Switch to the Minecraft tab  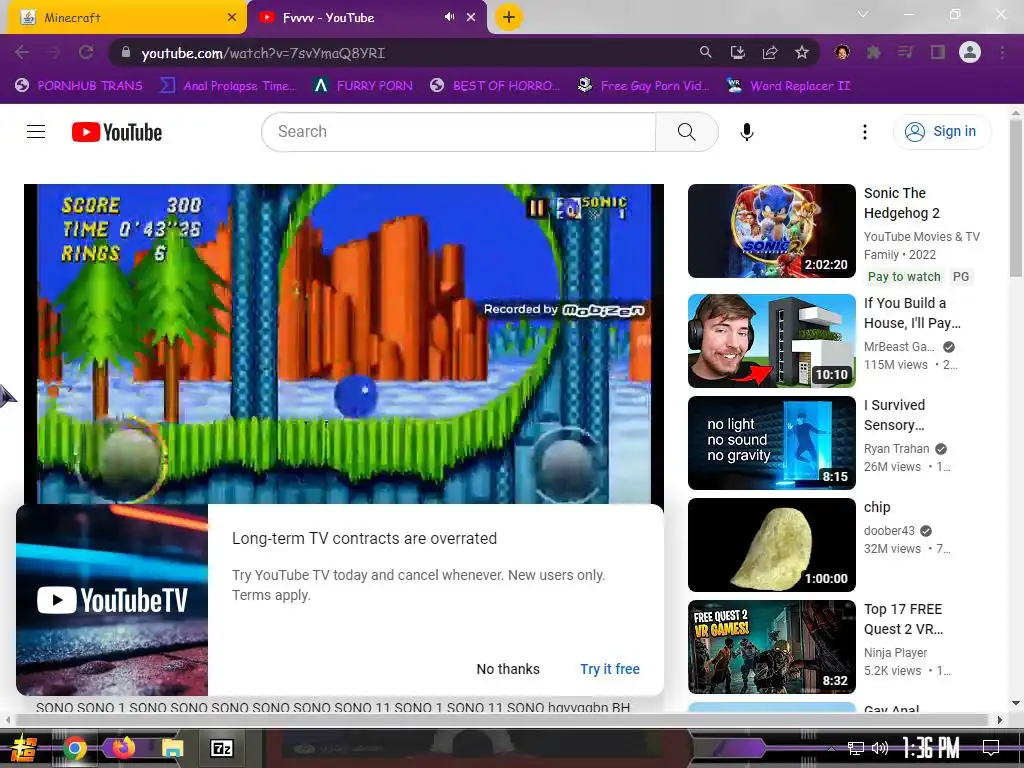pos(123,18)
